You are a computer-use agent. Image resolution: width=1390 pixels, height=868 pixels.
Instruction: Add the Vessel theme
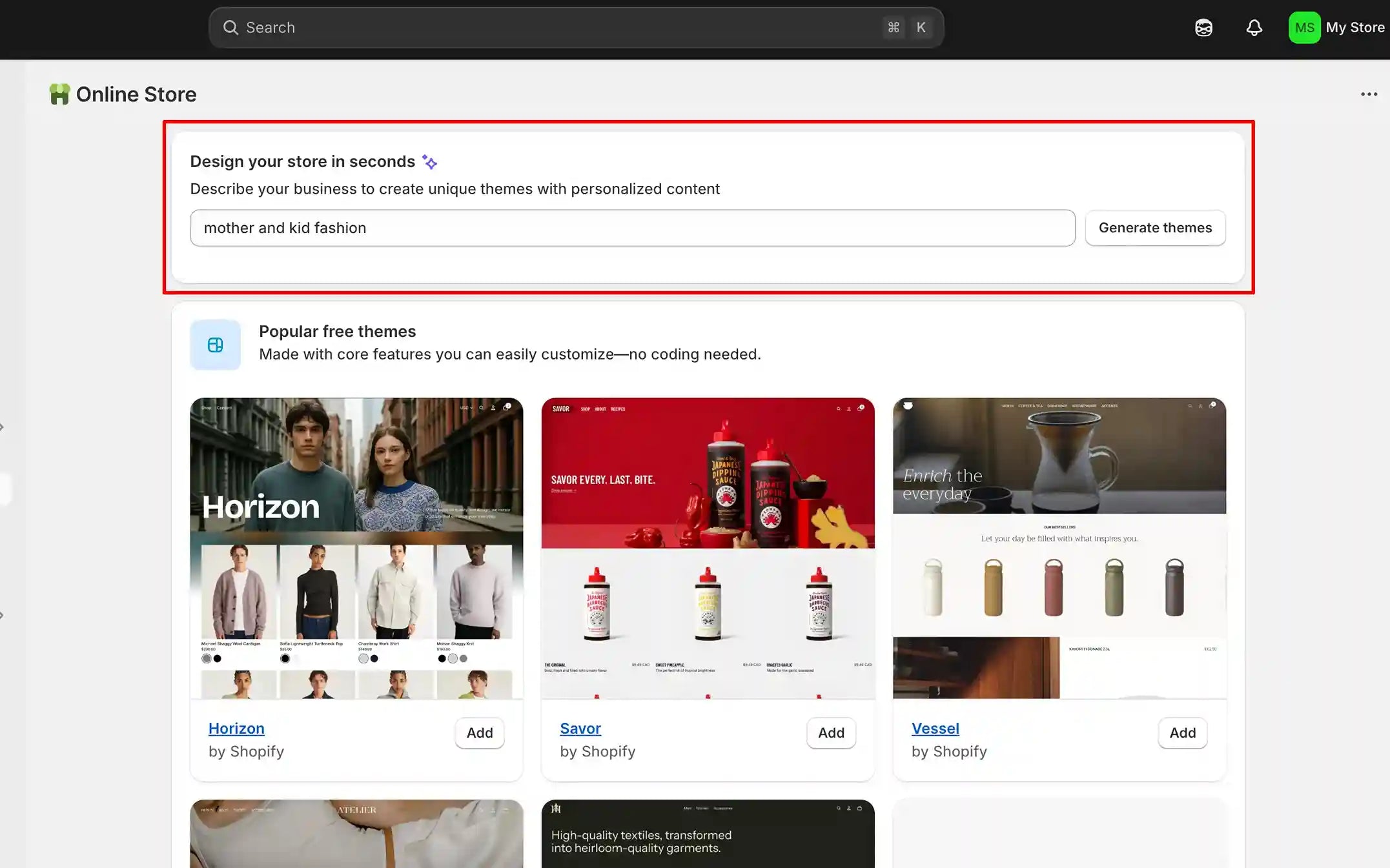pyautogui.click(x=1182, y=732)
